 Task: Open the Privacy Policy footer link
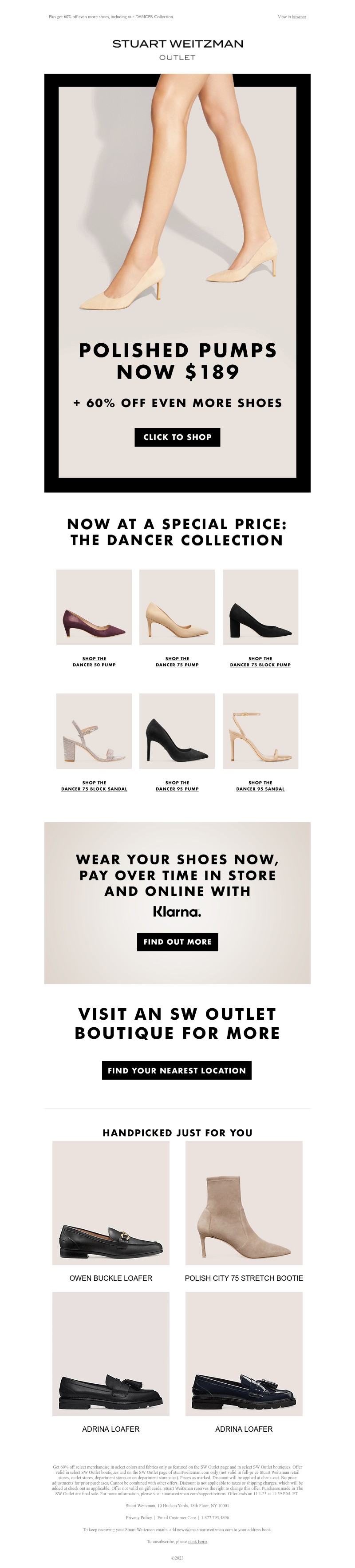coord(139,1517)
